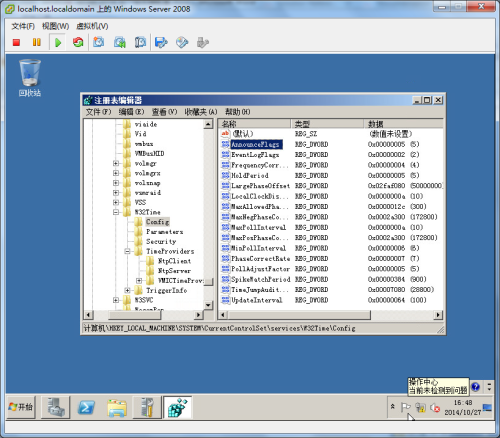Image resolution: width=500 pixels, height=438 pixels.
Task: Click show desktop icon by the clock
Action: point(487,407)
